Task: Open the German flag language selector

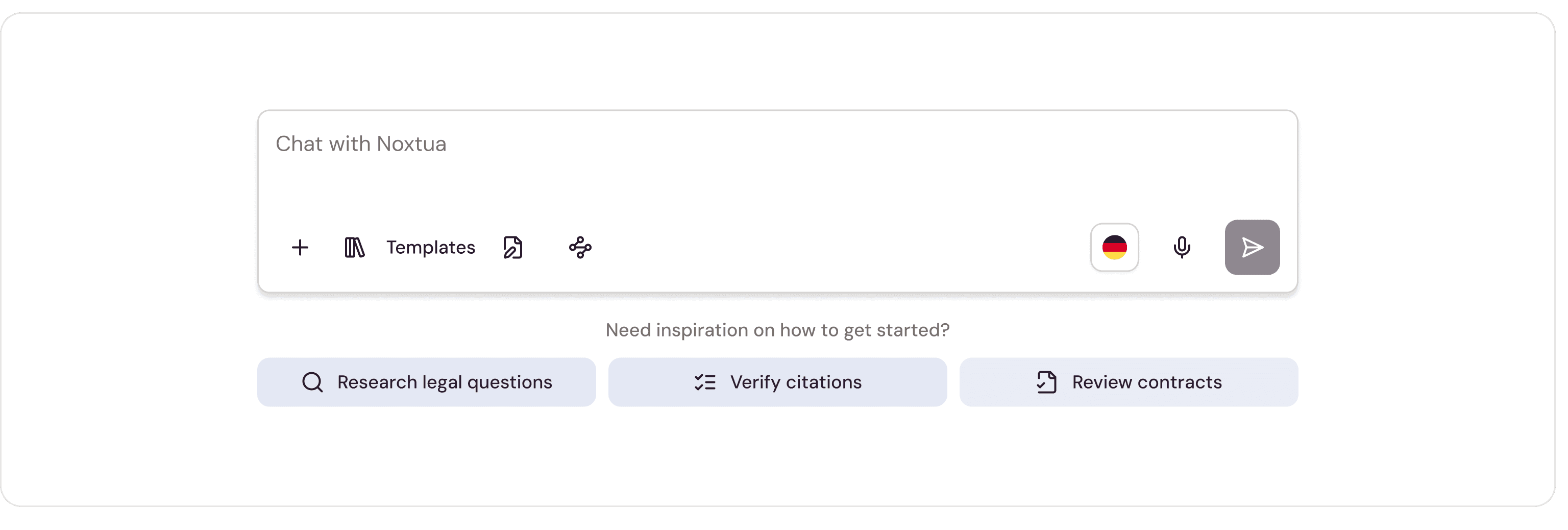Action: [1115, 247]
